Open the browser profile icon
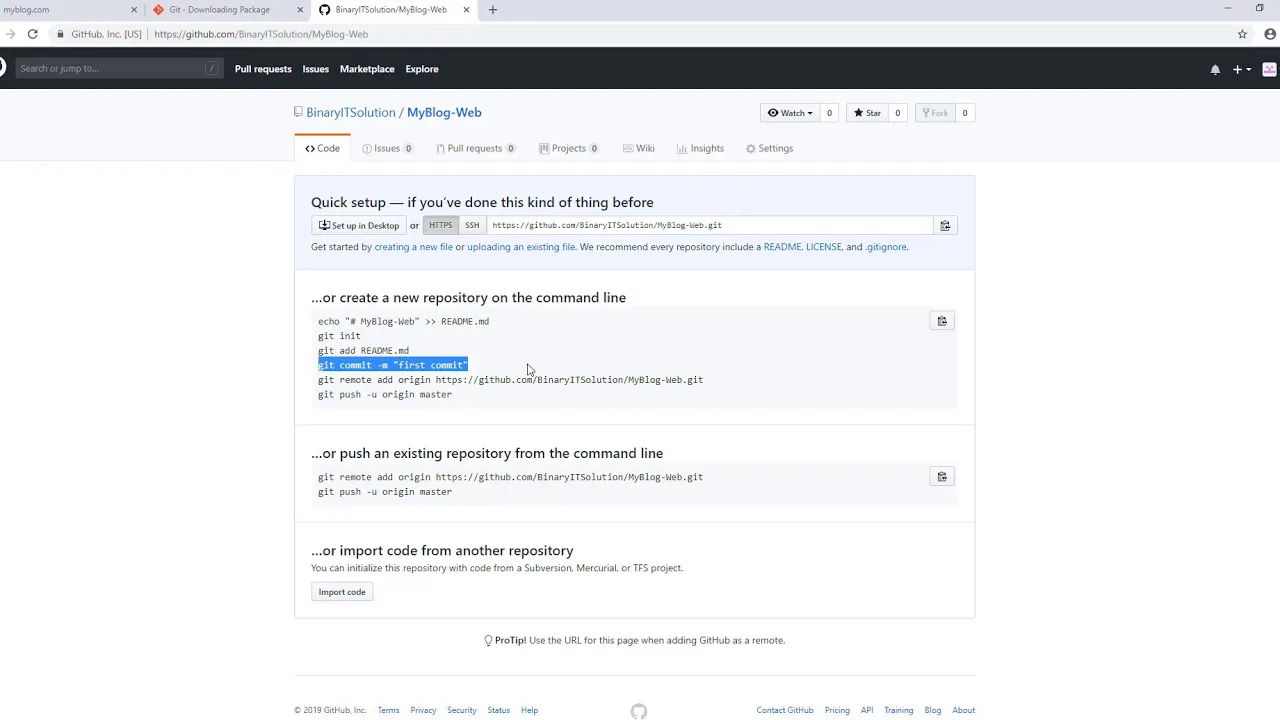This screenshot has width=1280, height=720. [x=1270, y=34]
